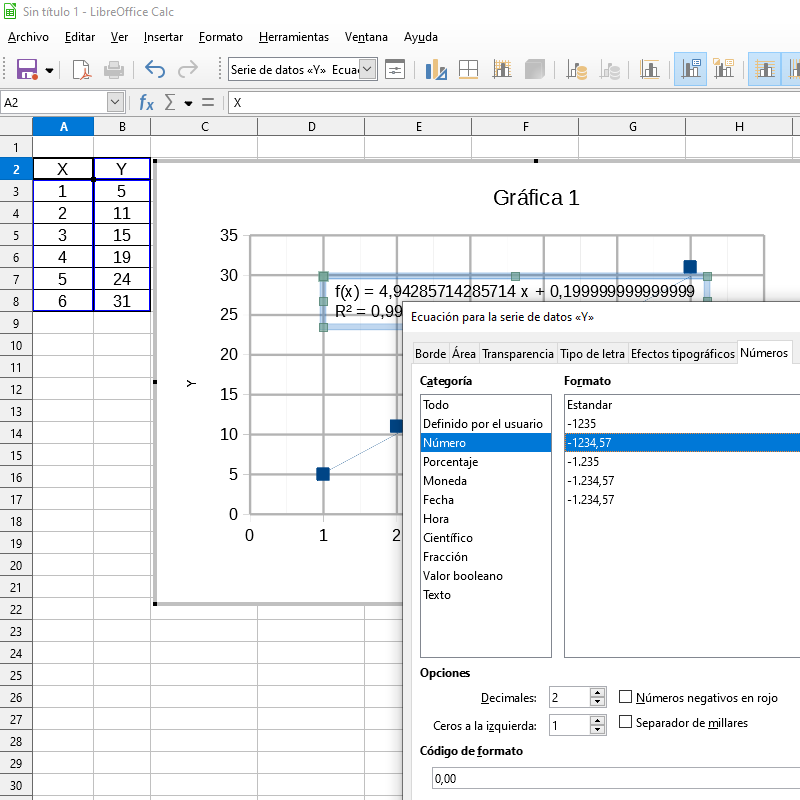Choose the Fracción category

coord(486,557)
